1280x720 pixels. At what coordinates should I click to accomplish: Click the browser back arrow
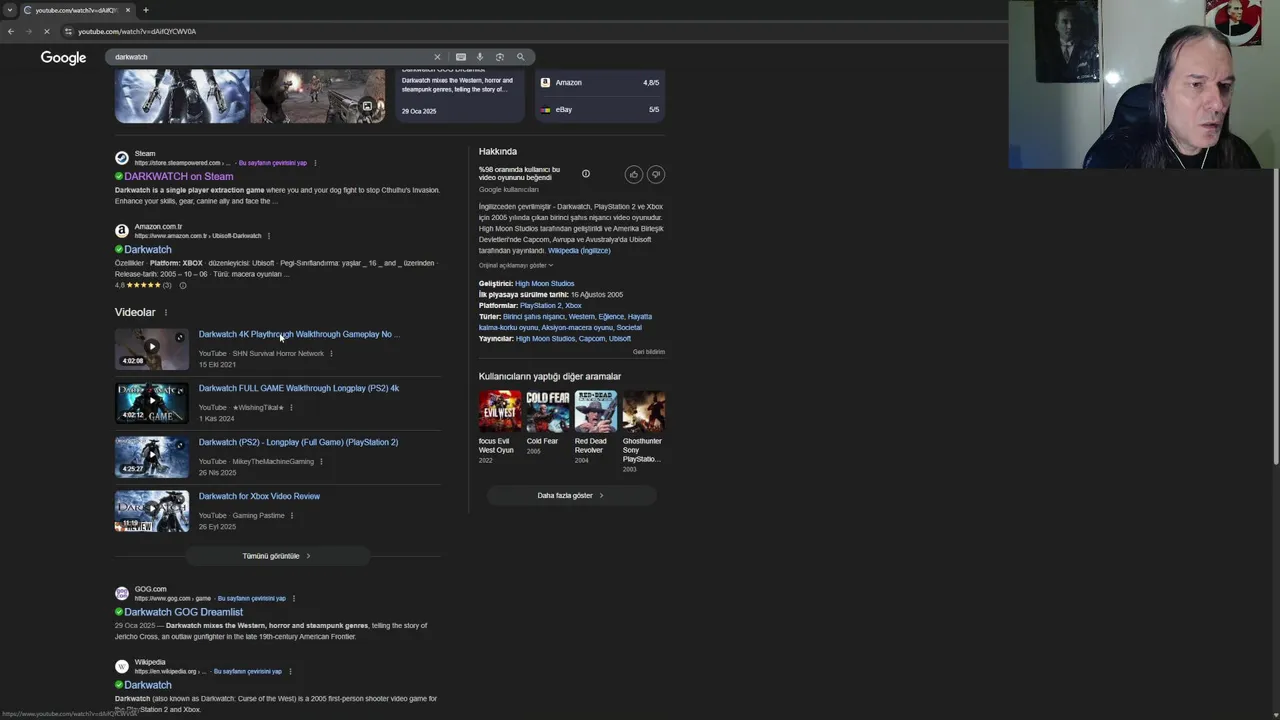click(x=11, y=31)
